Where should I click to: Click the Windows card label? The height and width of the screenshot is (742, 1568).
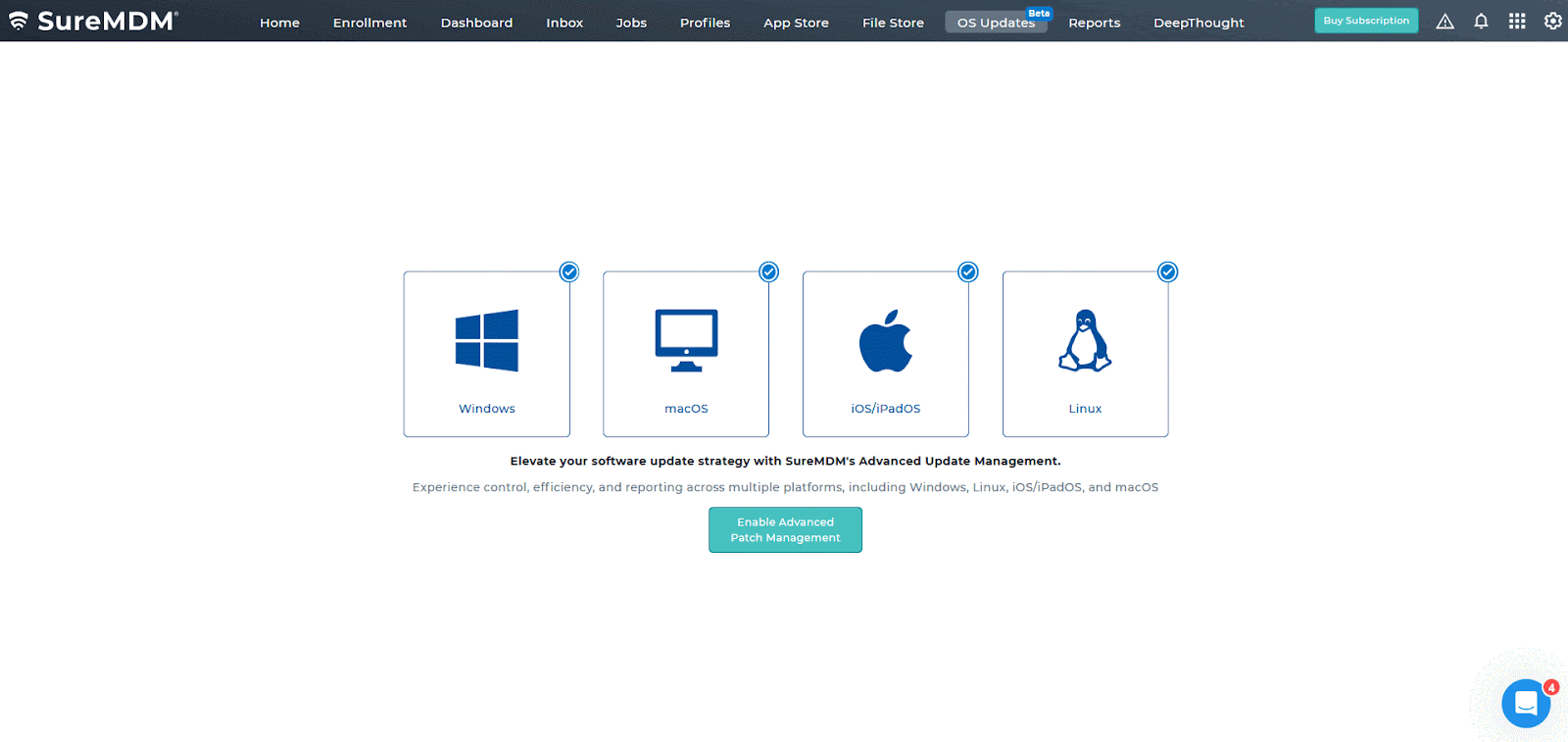[487, 409]
